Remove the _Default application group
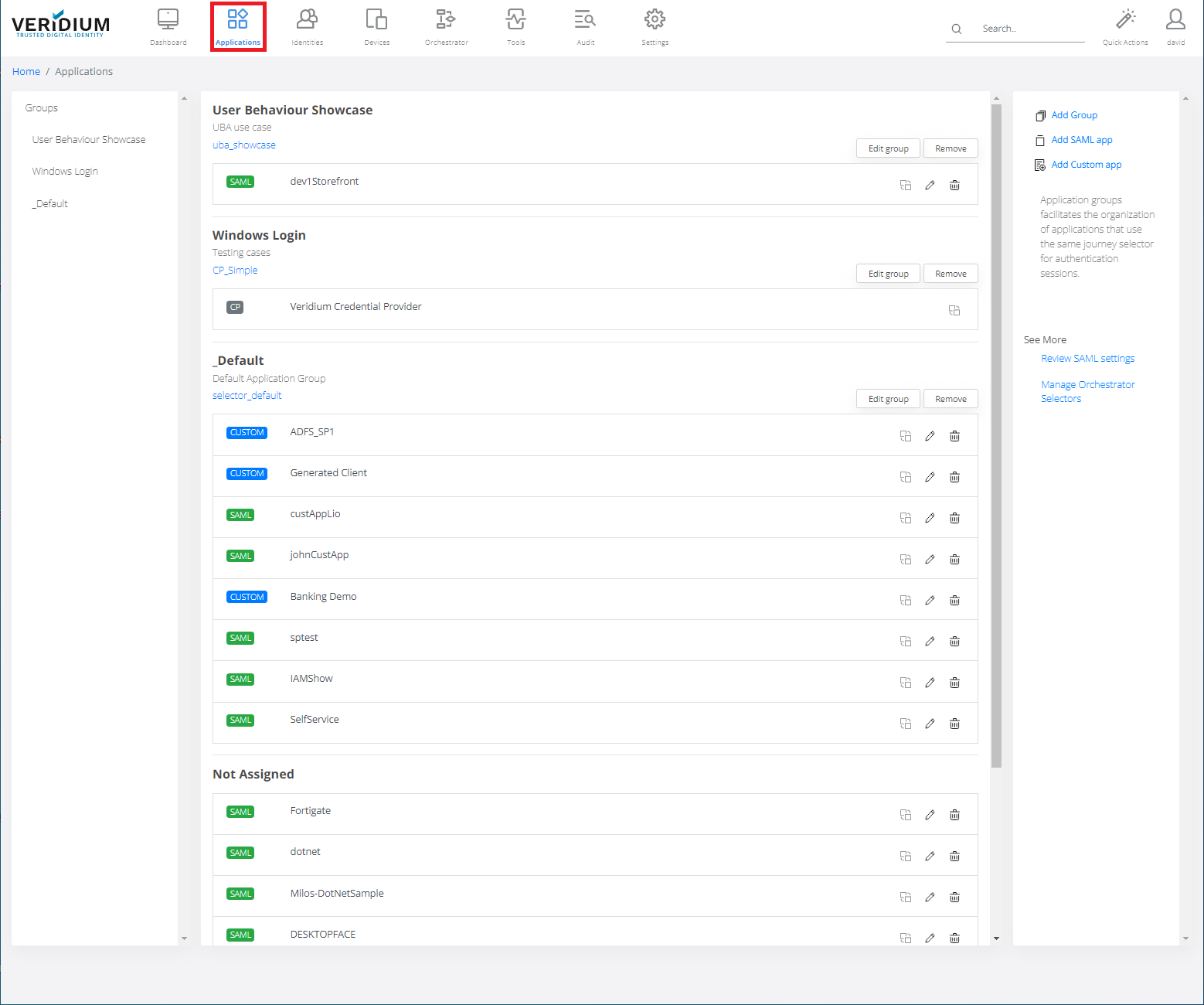1204x1005 pixels. click(950, 399)
